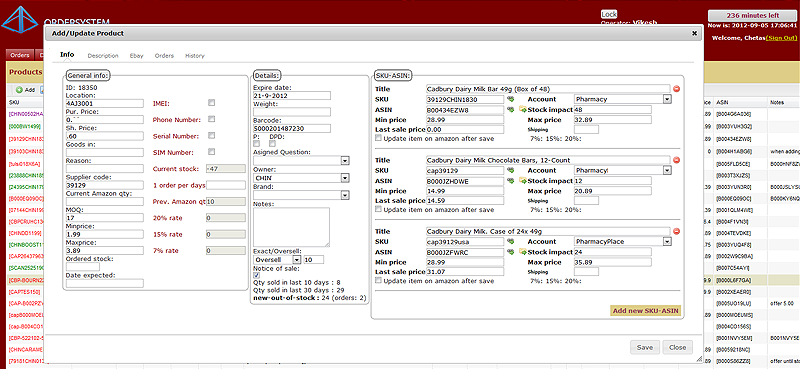The image size is (800, 369).
Task: Click the Add new SKU-ASIN button
Action: pos(645,311)
